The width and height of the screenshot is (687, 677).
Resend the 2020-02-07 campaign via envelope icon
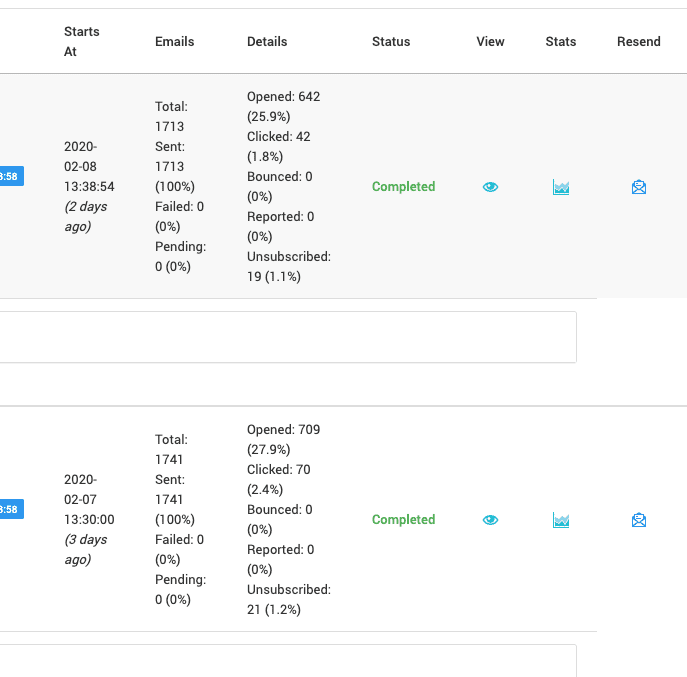pyautogui.click(x=639, y=520)
